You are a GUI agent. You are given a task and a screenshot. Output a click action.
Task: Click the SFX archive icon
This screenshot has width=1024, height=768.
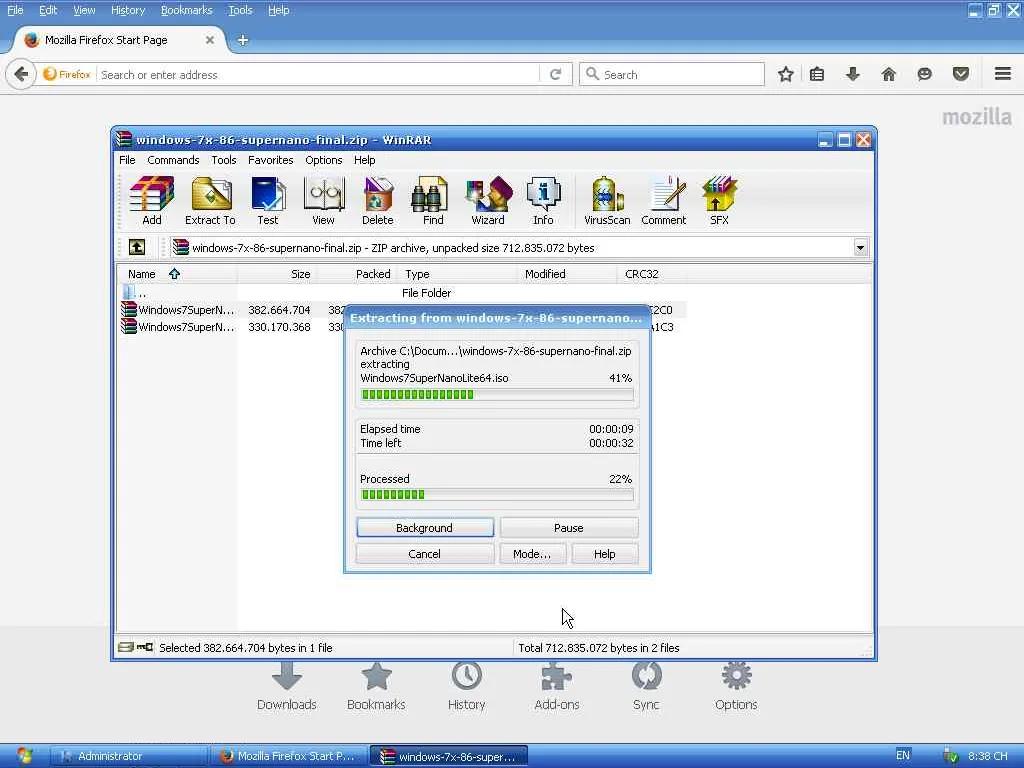point(719,200)
